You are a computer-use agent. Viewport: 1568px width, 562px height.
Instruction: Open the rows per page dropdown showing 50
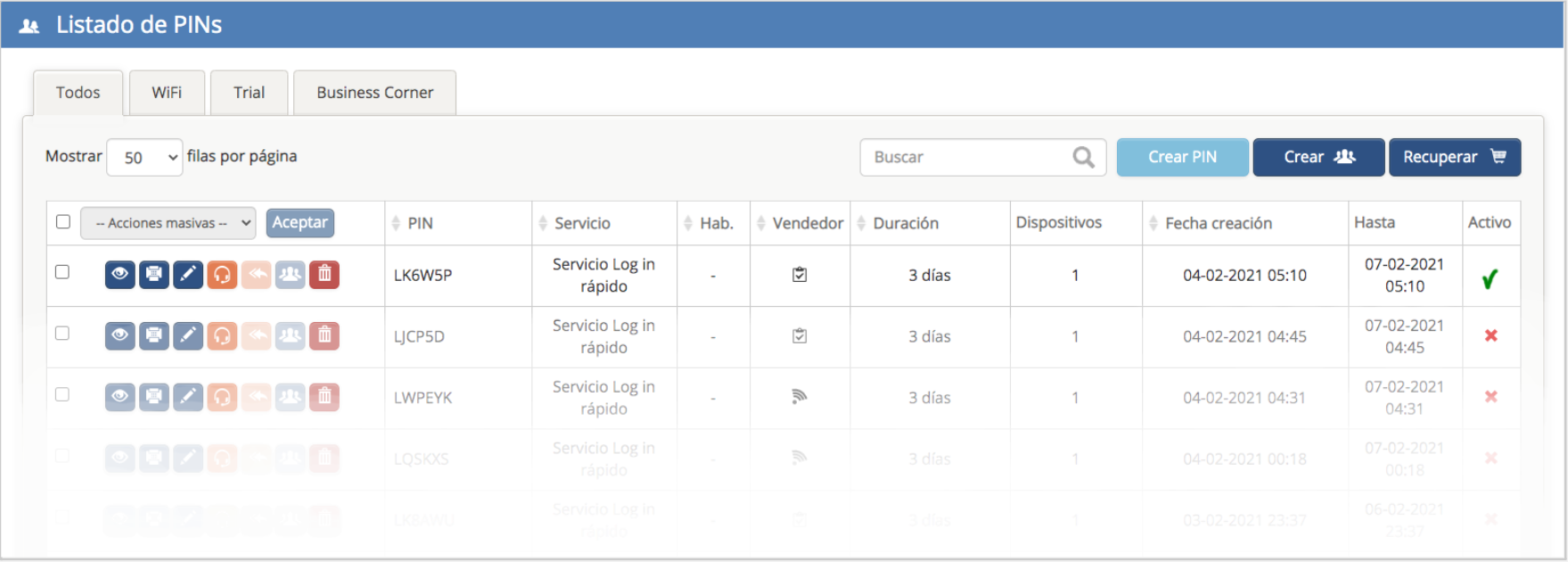pyautogui.click(x=144, y=158)
